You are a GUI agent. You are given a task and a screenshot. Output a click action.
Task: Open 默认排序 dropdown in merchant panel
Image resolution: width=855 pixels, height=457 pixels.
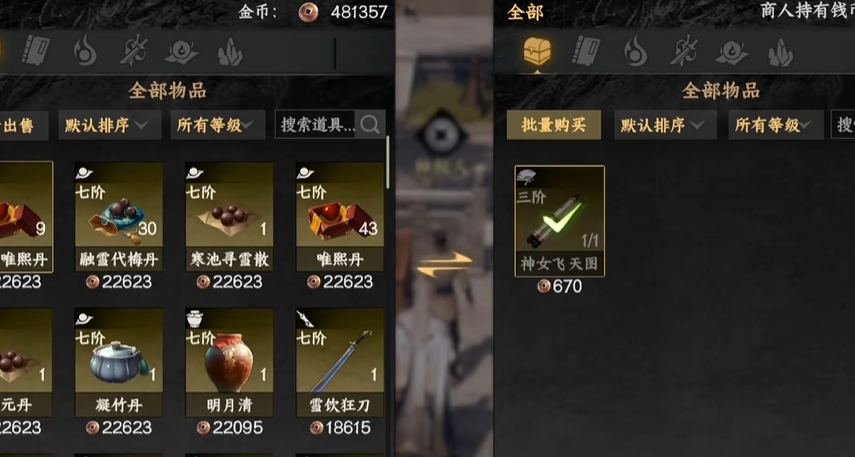point(665,125)
